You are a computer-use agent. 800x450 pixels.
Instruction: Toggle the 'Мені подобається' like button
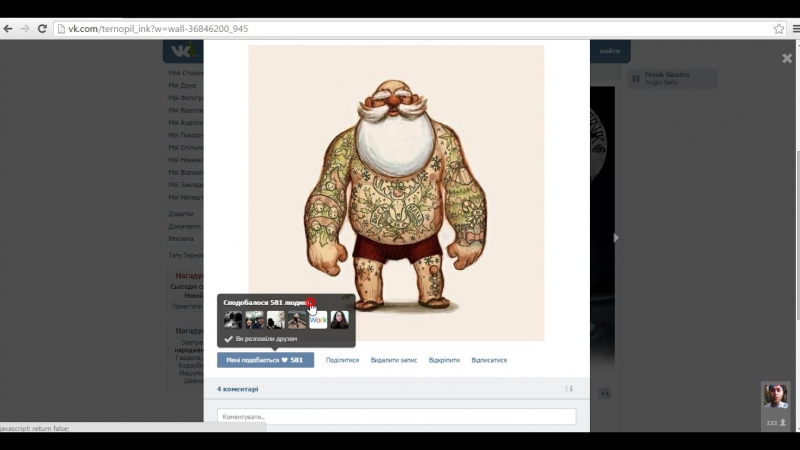coord(265,360)
